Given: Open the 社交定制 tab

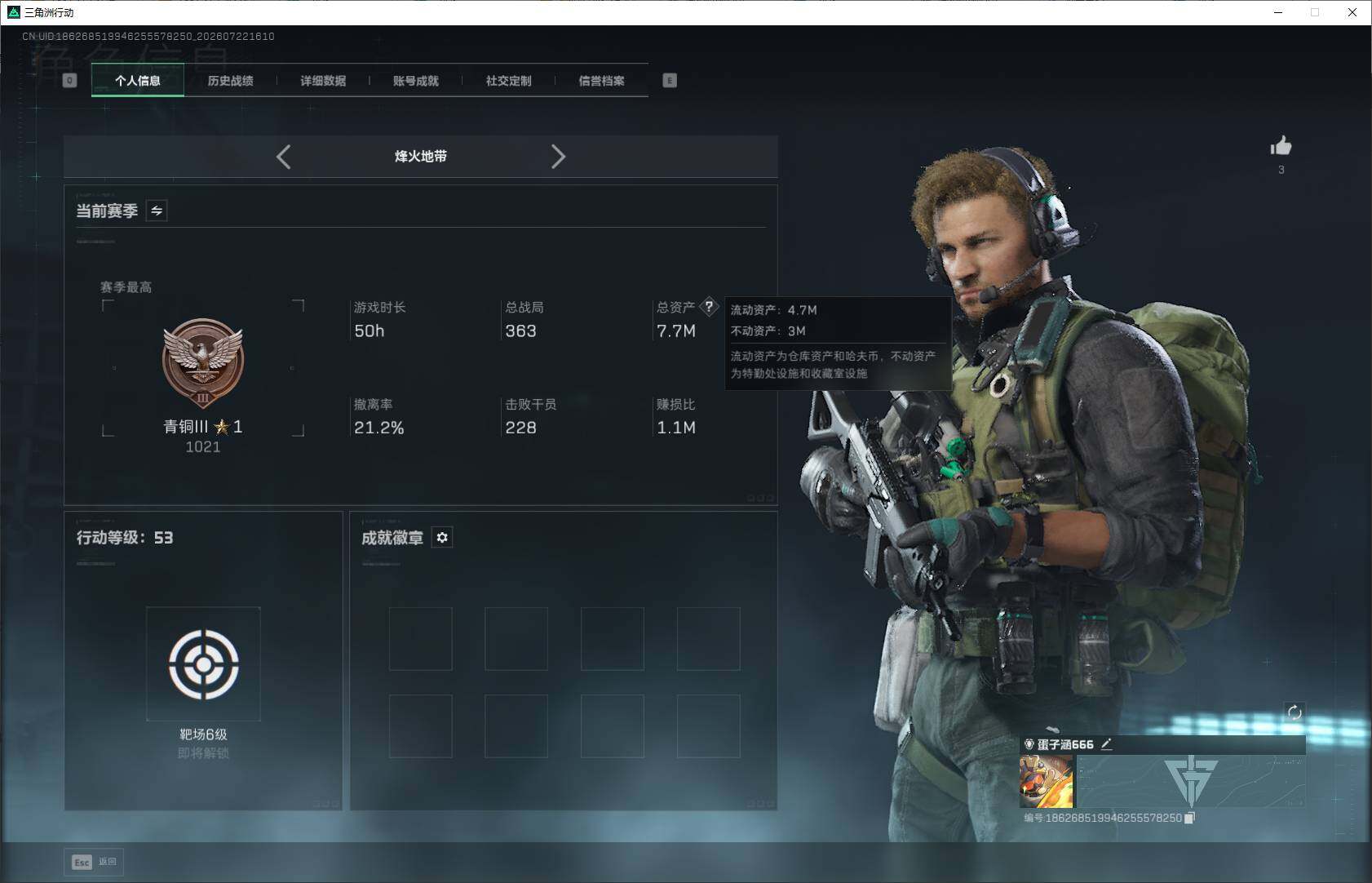Looking at the screenshot, I should click(509, 81).
